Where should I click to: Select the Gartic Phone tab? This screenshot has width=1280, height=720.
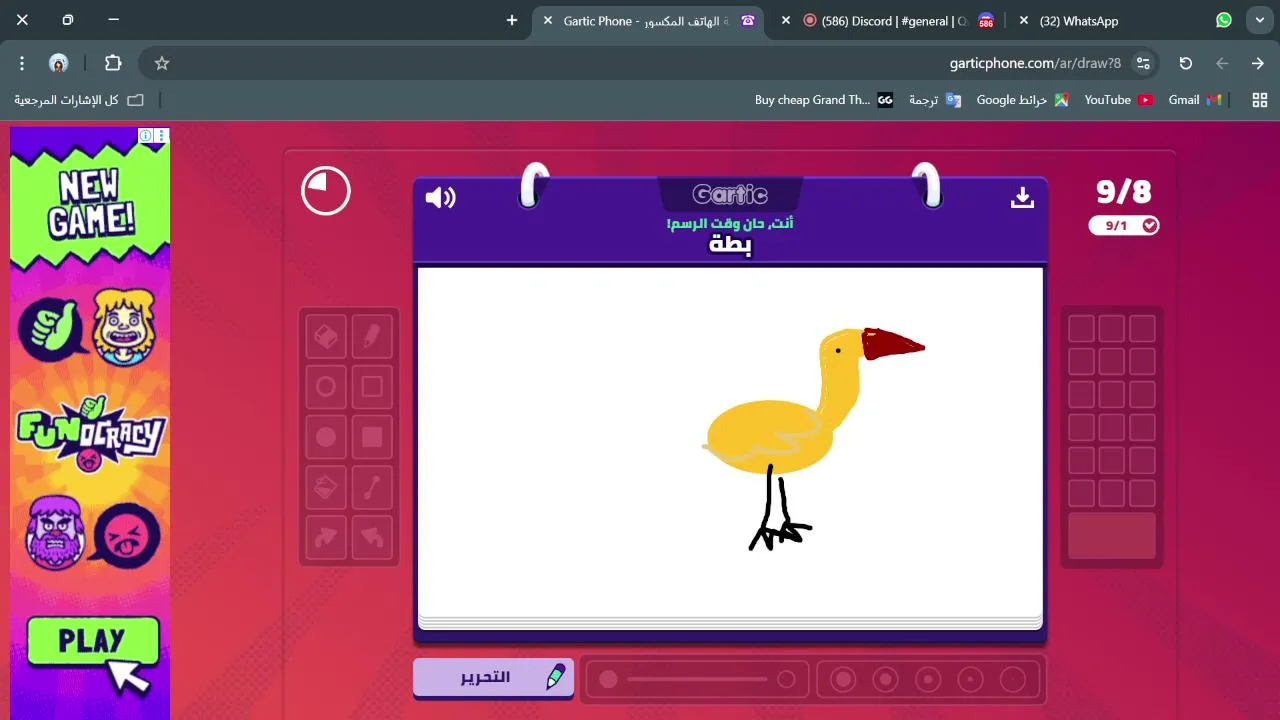point(650,20)
